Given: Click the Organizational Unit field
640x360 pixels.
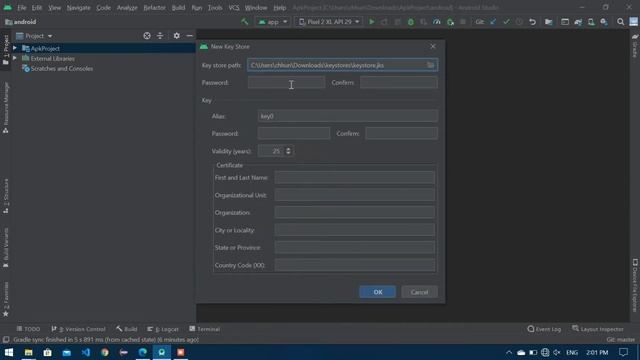Looking at the screenshot, I should click(x=355, y=195).
